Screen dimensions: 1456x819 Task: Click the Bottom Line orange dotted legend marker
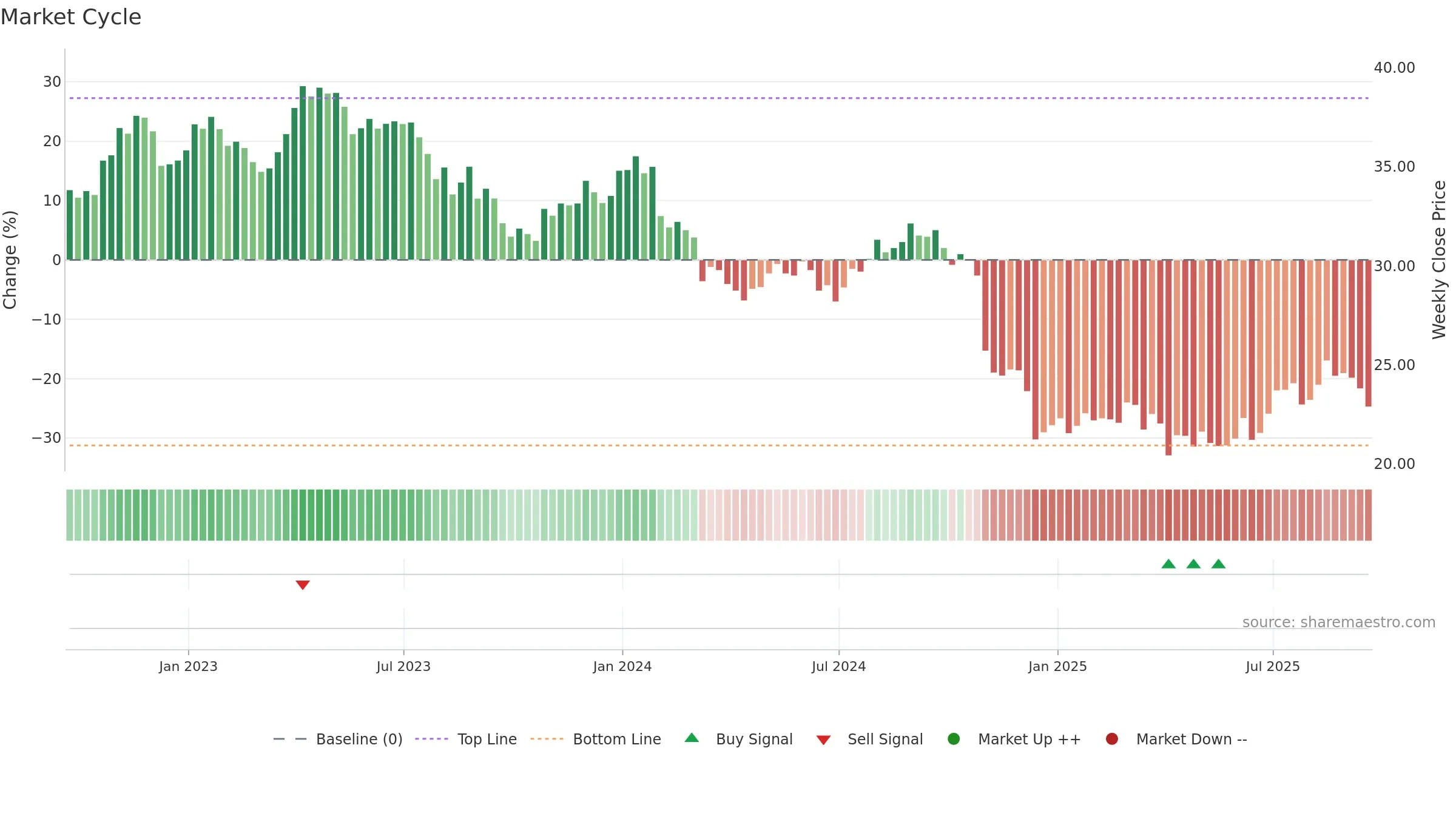click(x=547, y=739)
